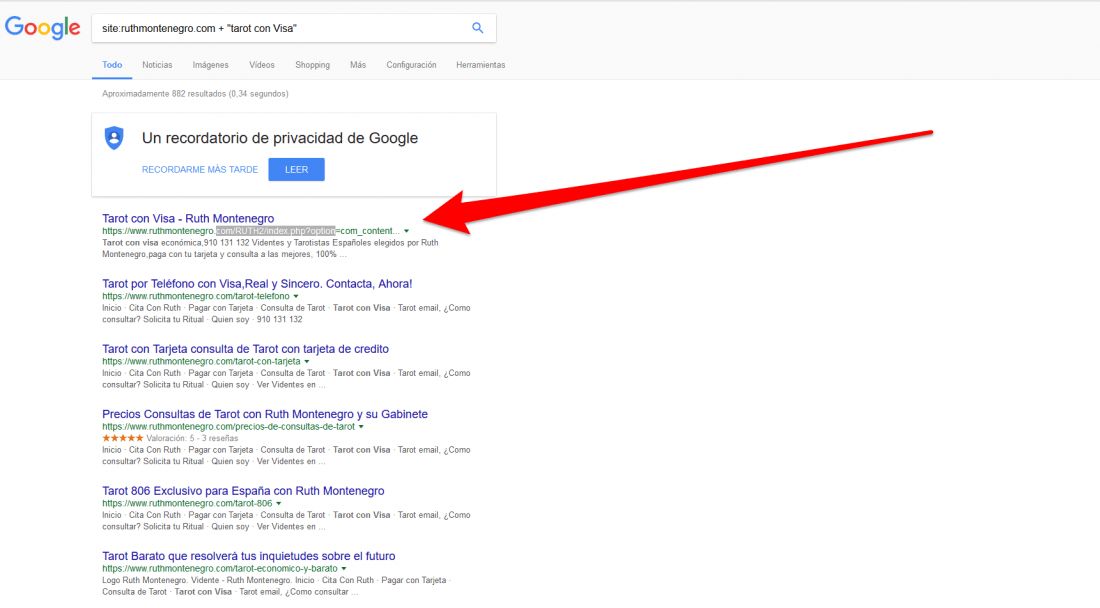Open the Más menu
Viewport: 1100px width, 608px height.
pyautogui.click(x=358, y=65)
